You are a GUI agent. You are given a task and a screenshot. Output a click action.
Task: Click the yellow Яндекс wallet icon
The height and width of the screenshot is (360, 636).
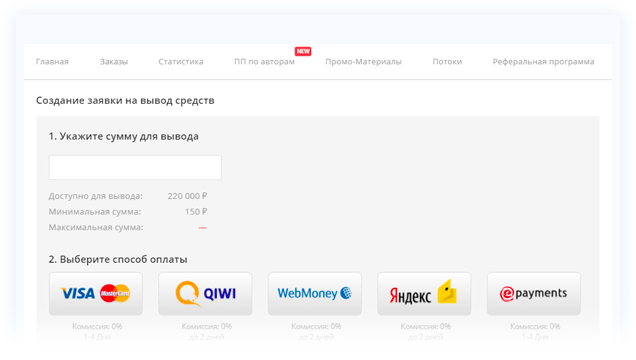tap(447, 291)
